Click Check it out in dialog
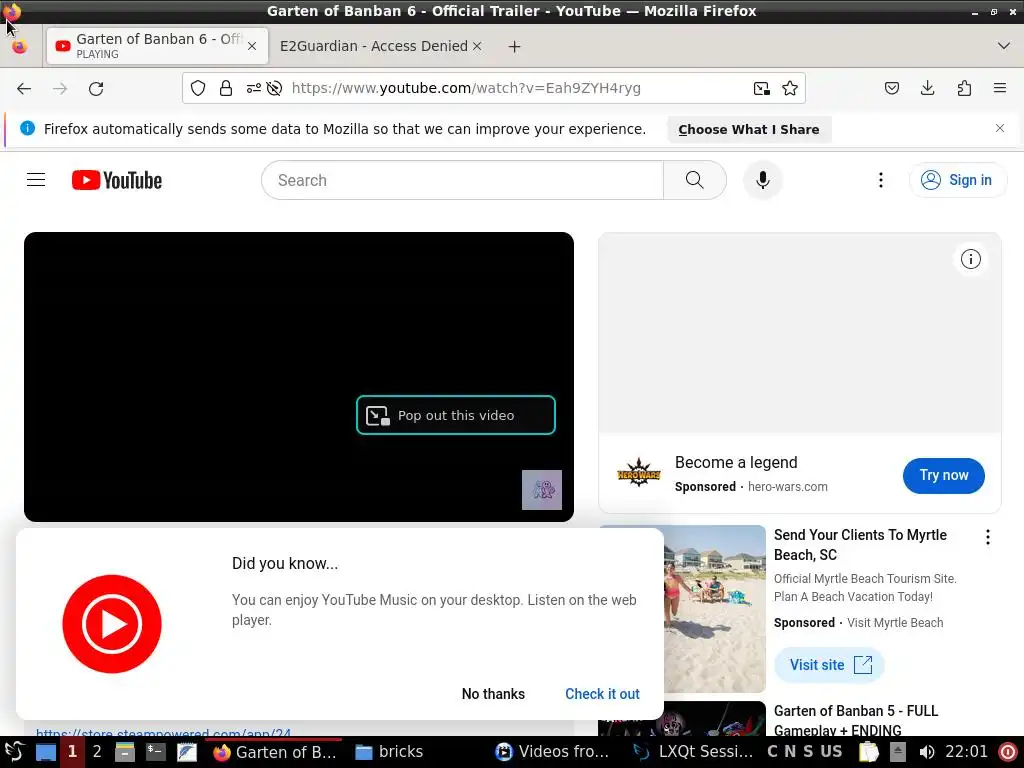The height and width of the screenshot is (768, 1024). click(x=602, y=694)
